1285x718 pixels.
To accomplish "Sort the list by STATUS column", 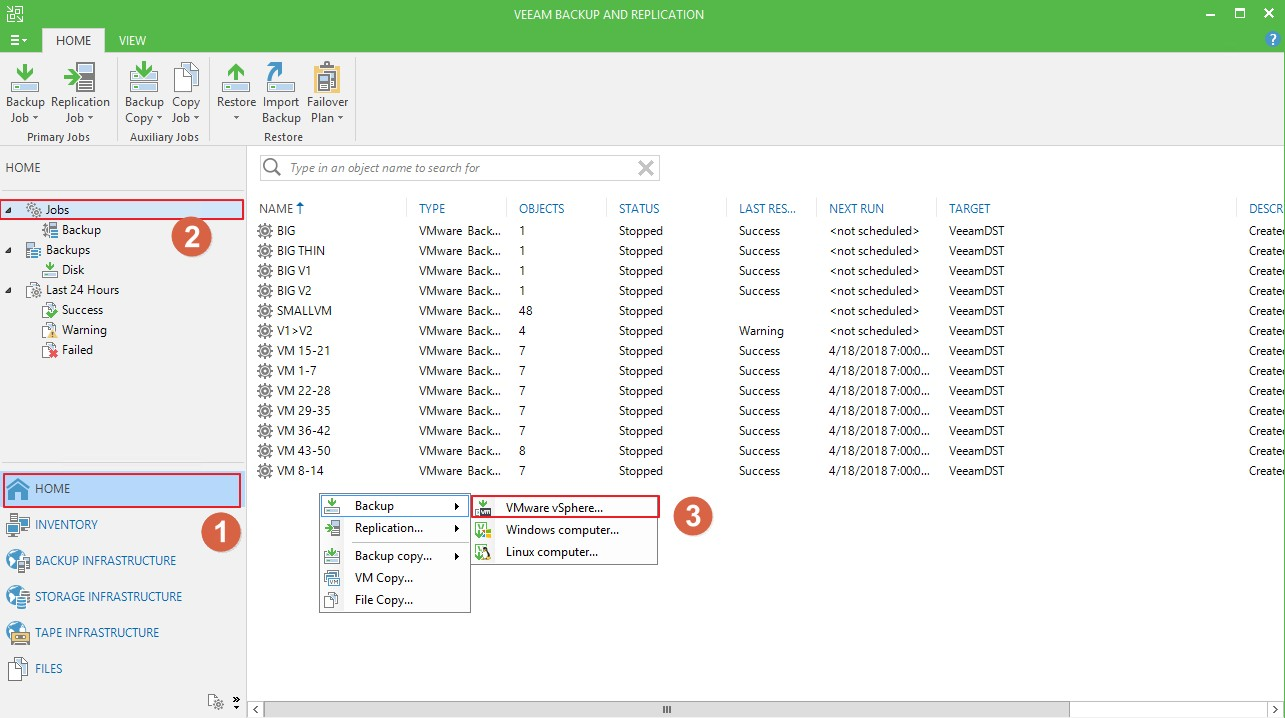I will (639, 209).
